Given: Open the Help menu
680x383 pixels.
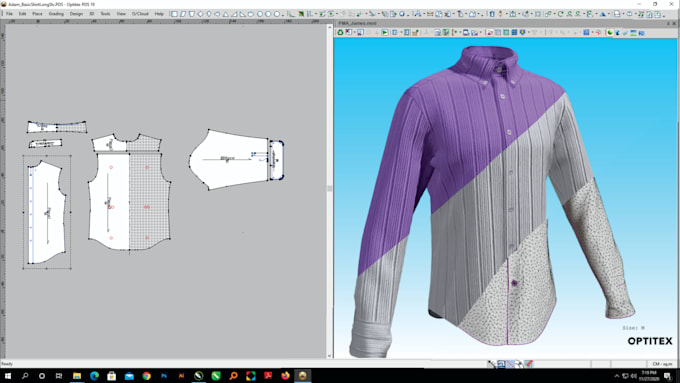Looking at the screenshot, I should [x=159, y=14].
